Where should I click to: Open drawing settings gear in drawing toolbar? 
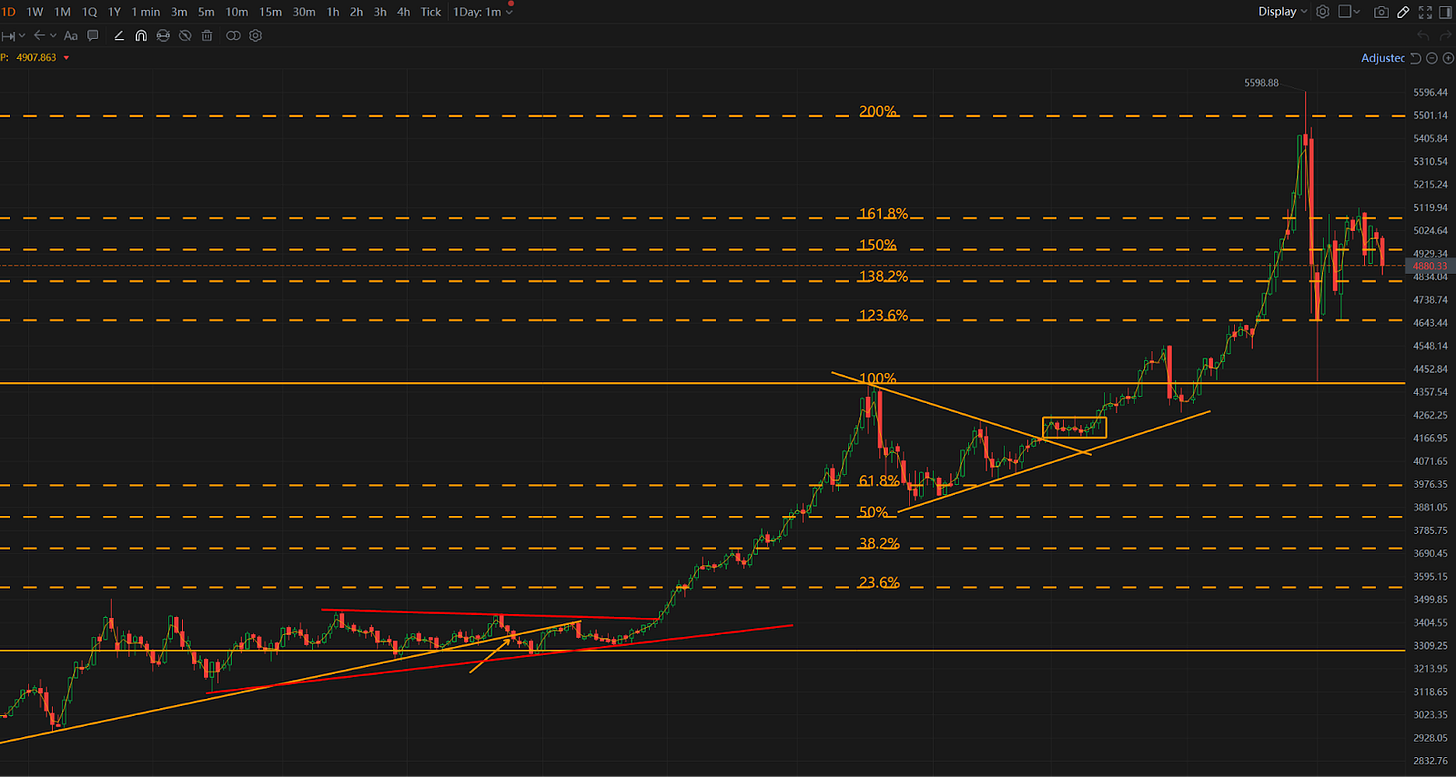point(255,35)
